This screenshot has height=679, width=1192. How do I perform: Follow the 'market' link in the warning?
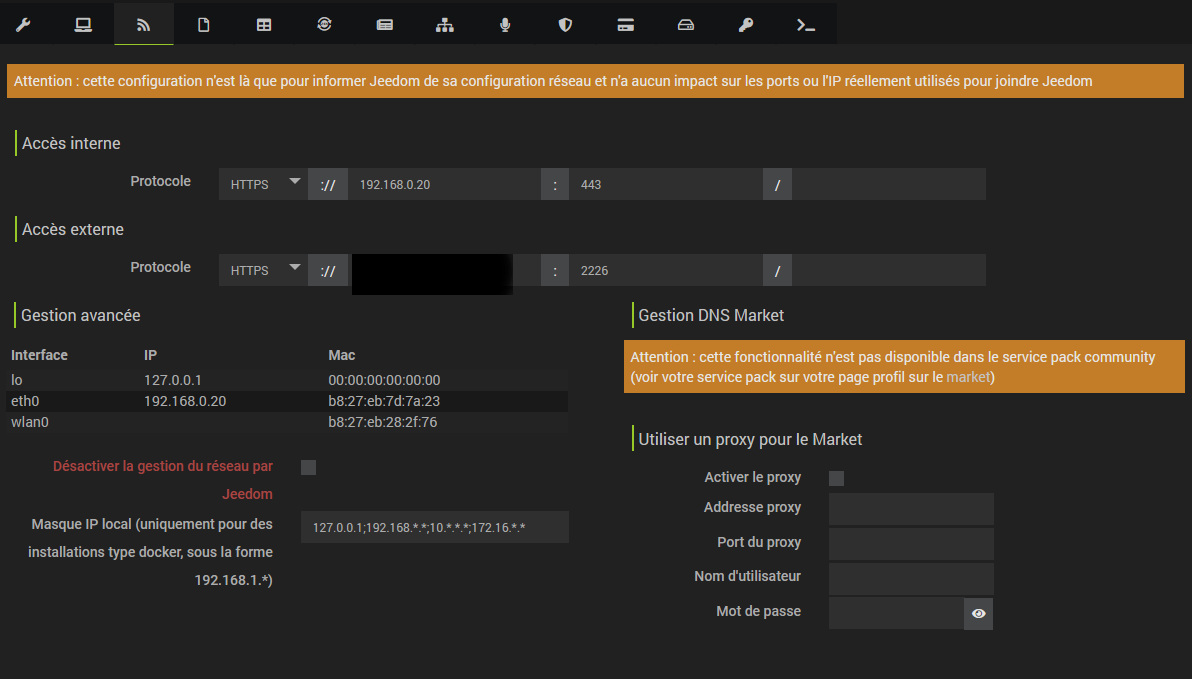click(x=968, y=378)
